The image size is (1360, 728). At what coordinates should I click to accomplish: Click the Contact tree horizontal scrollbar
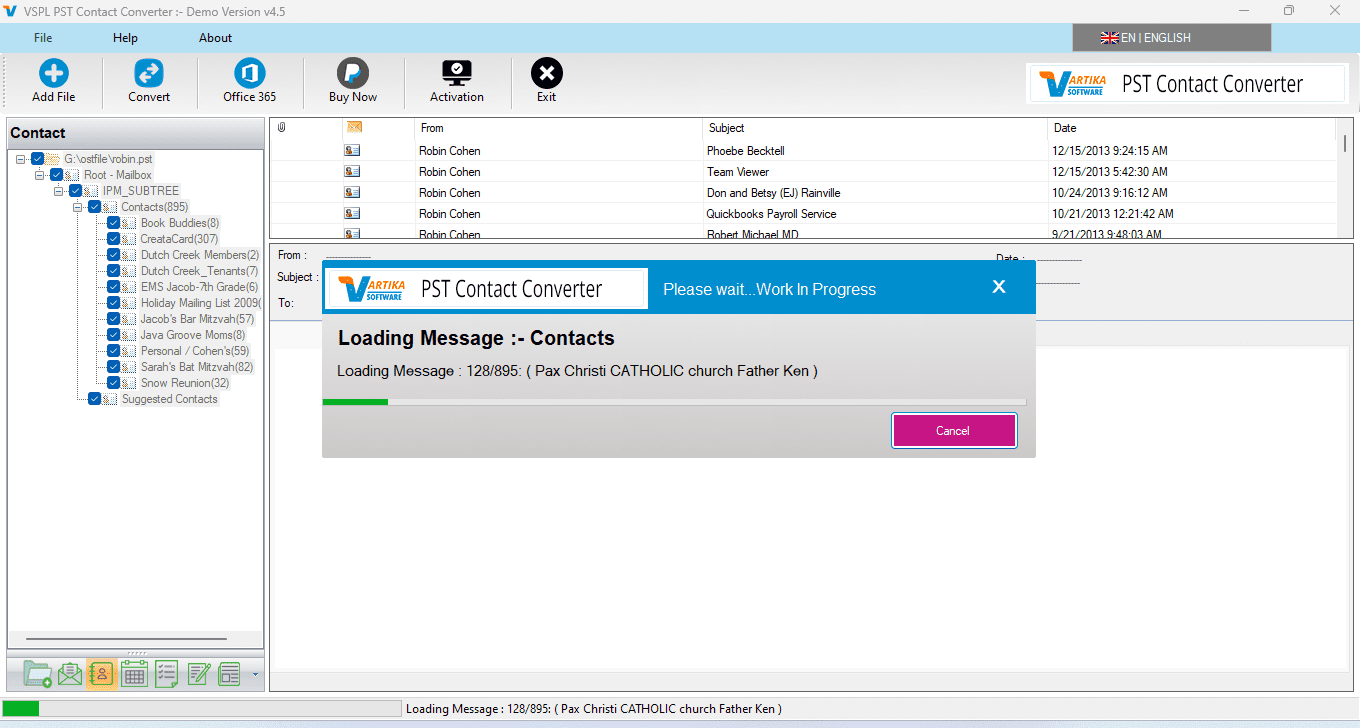(x=126, y=638)
